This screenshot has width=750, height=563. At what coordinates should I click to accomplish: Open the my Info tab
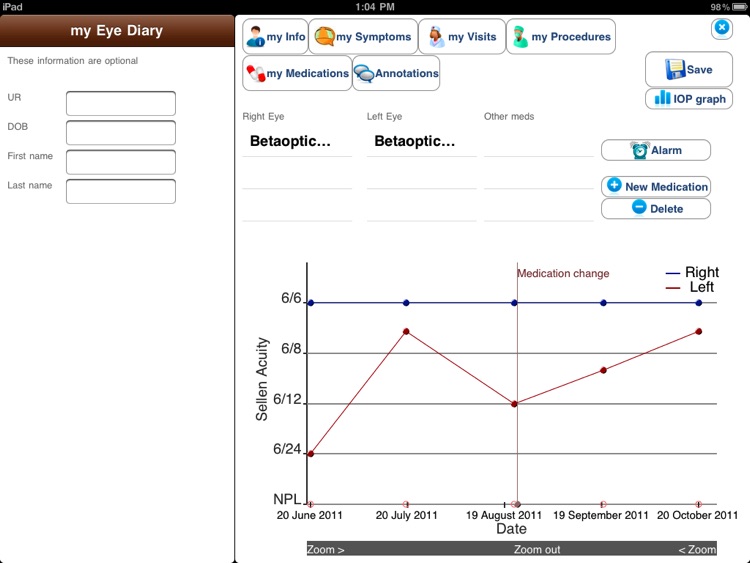276,36
